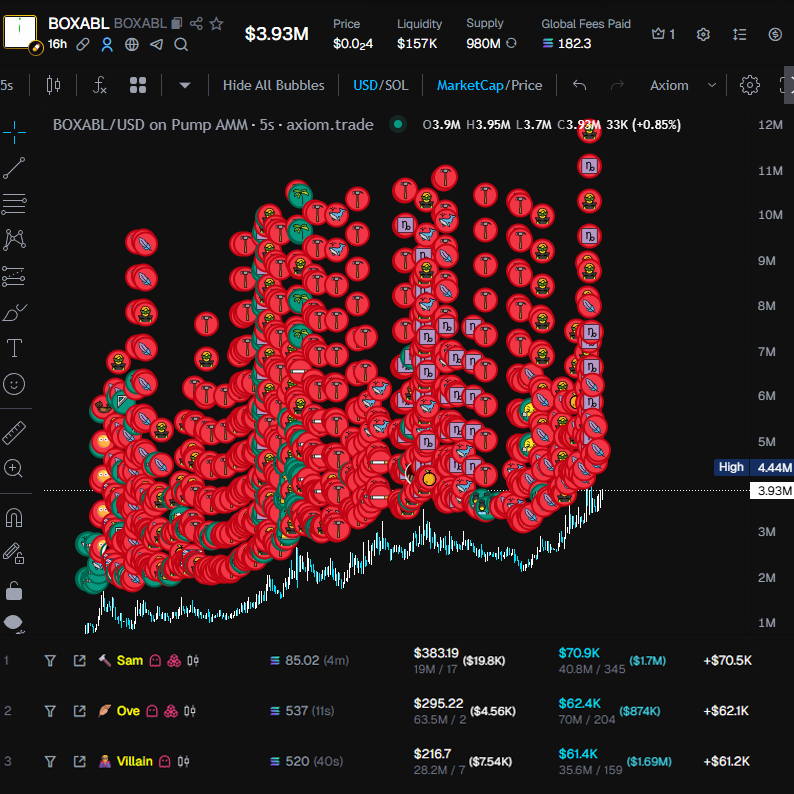Show Sam's trades on chart
This screenshot has height=794, width=794.
pyautogui.click(x=193, y=661)
